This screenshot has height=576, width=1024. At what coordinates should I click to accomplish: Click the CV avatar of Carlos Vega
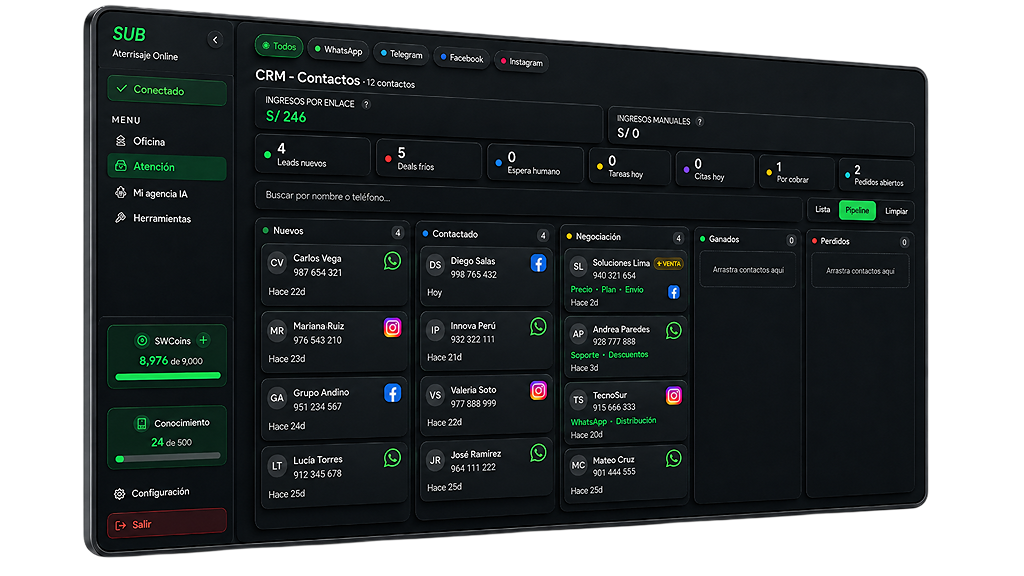tap(277, 263)
